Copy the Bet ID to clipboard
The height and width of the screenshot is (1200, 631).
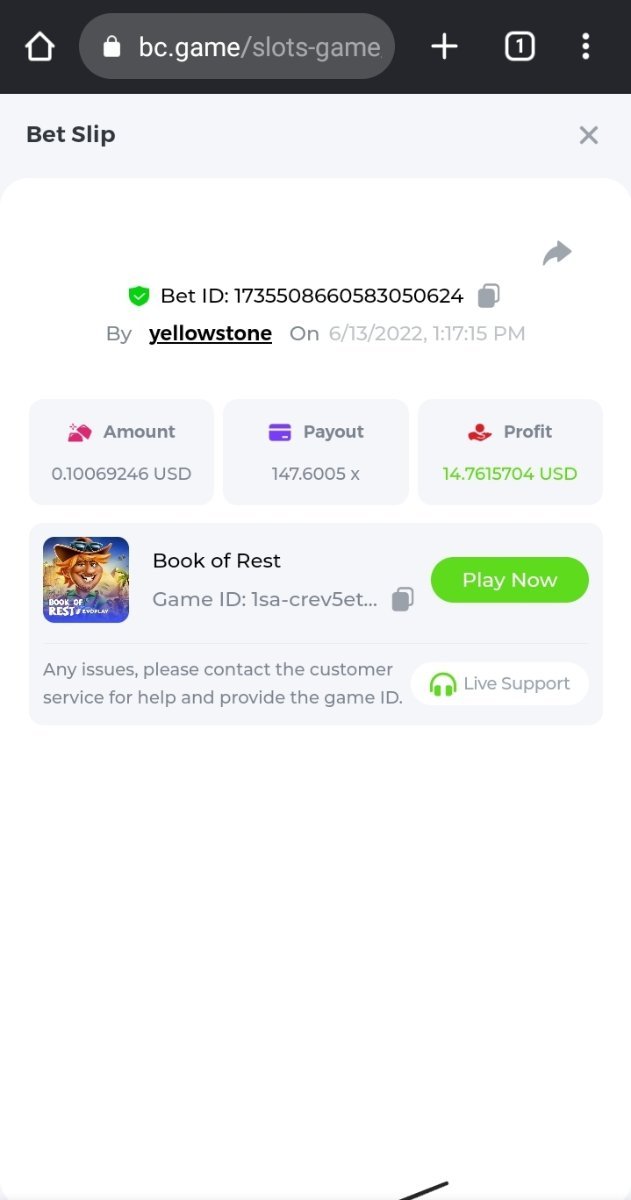click(x=489, y=295)
